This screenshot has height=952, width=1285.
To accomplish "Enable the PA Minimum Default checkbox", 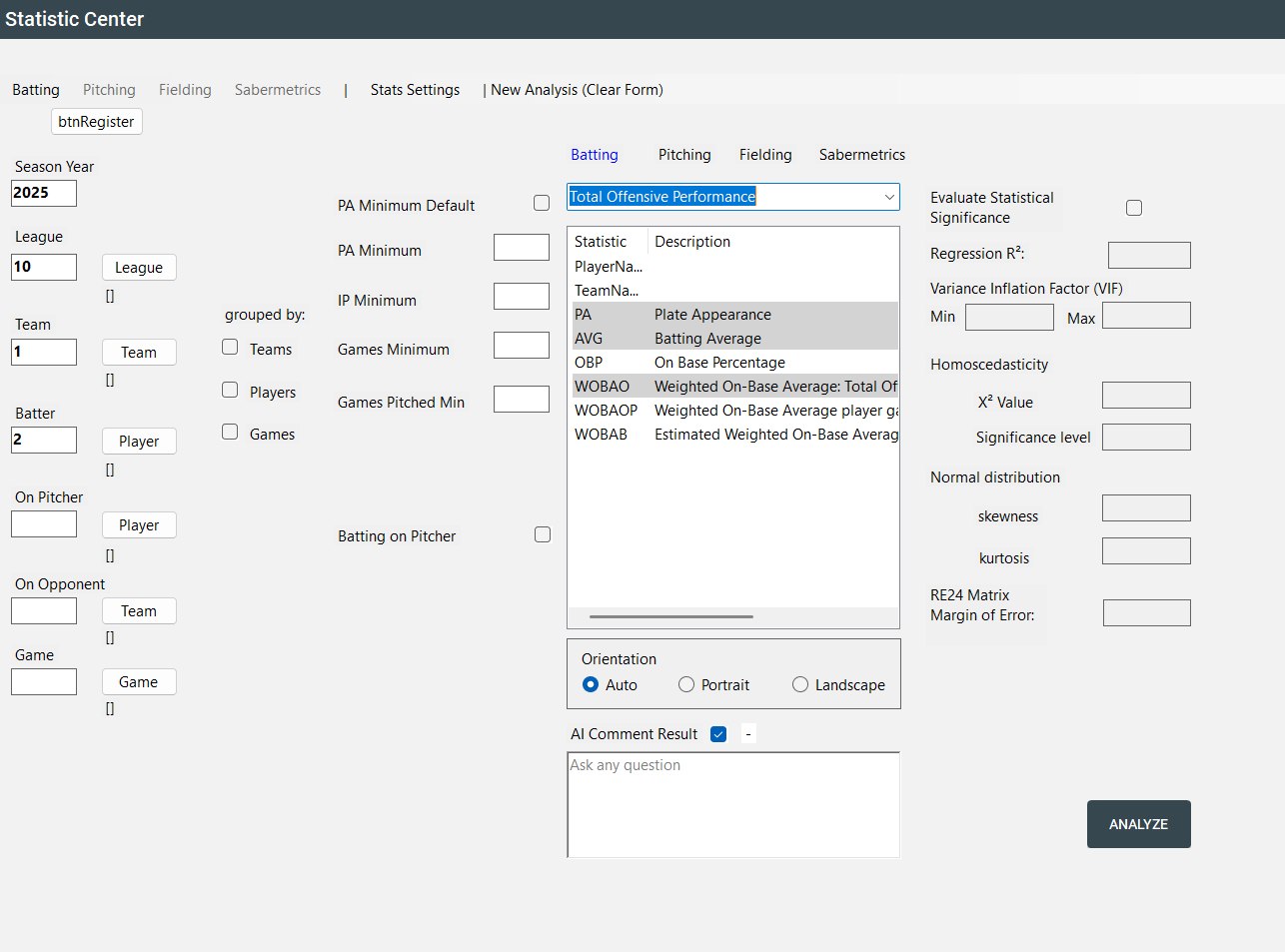I will click(542, 203).
